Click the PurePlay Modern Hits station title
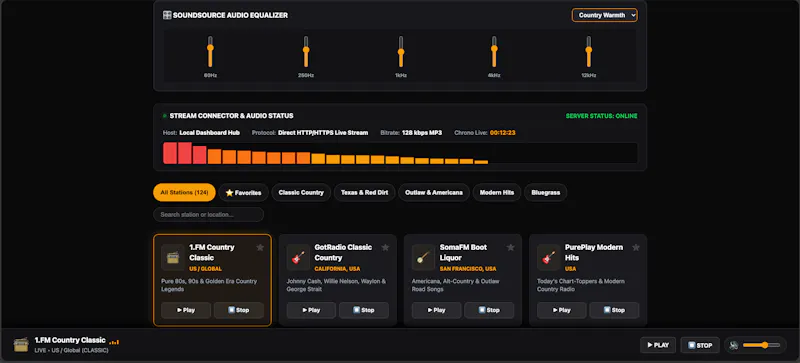Viewport: 800px width, 363px height. 594,252
